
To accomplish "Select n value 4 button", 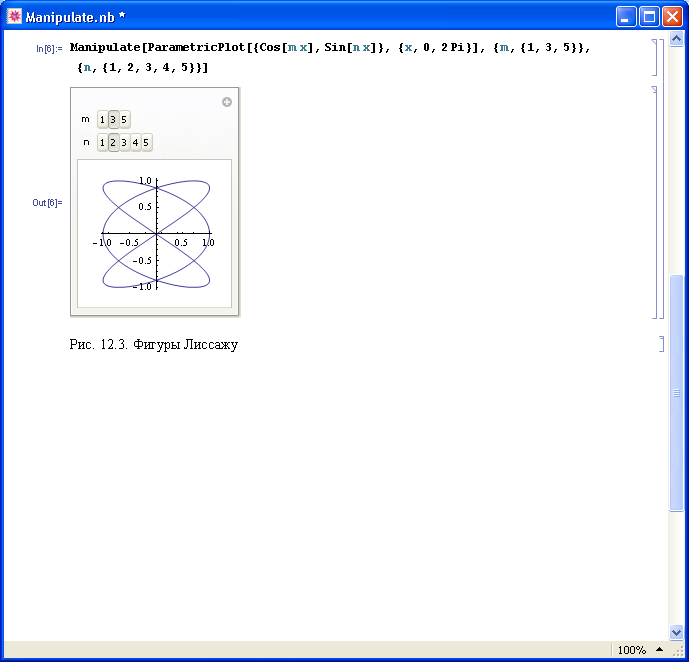I will pos(135,142).
